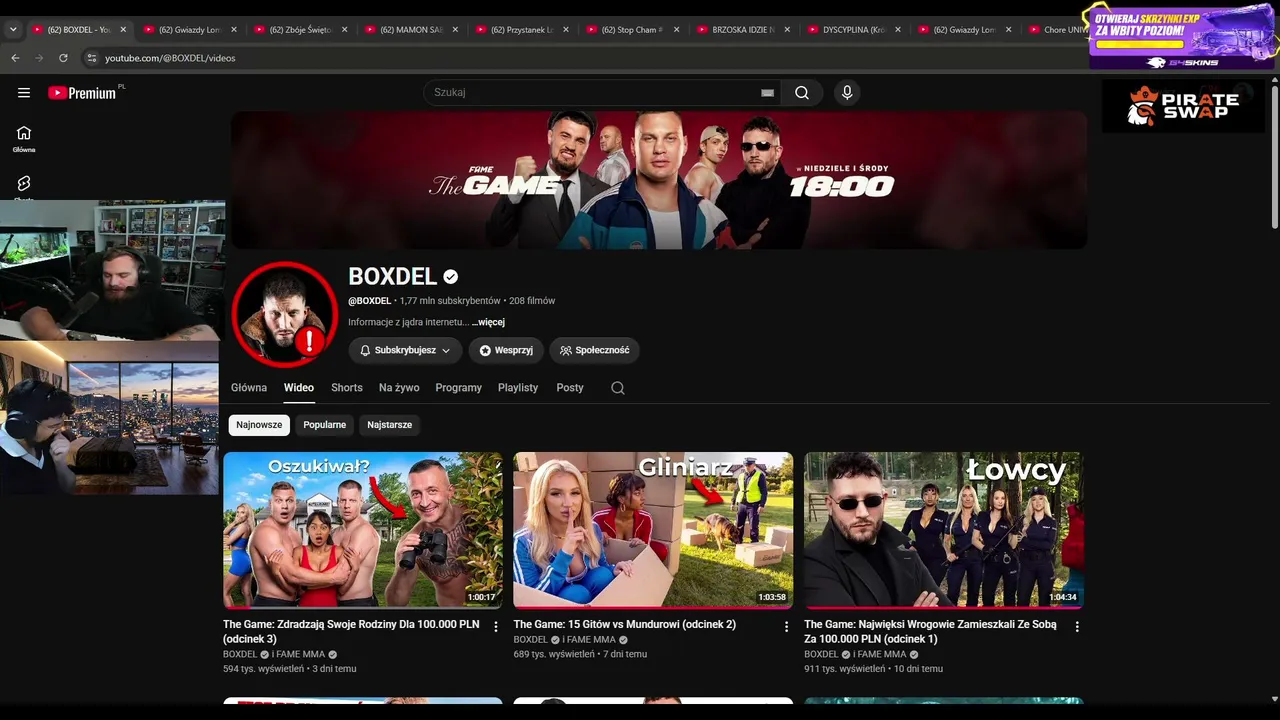
Task: Go back with browser back arrow
Action: coord(15,58)
